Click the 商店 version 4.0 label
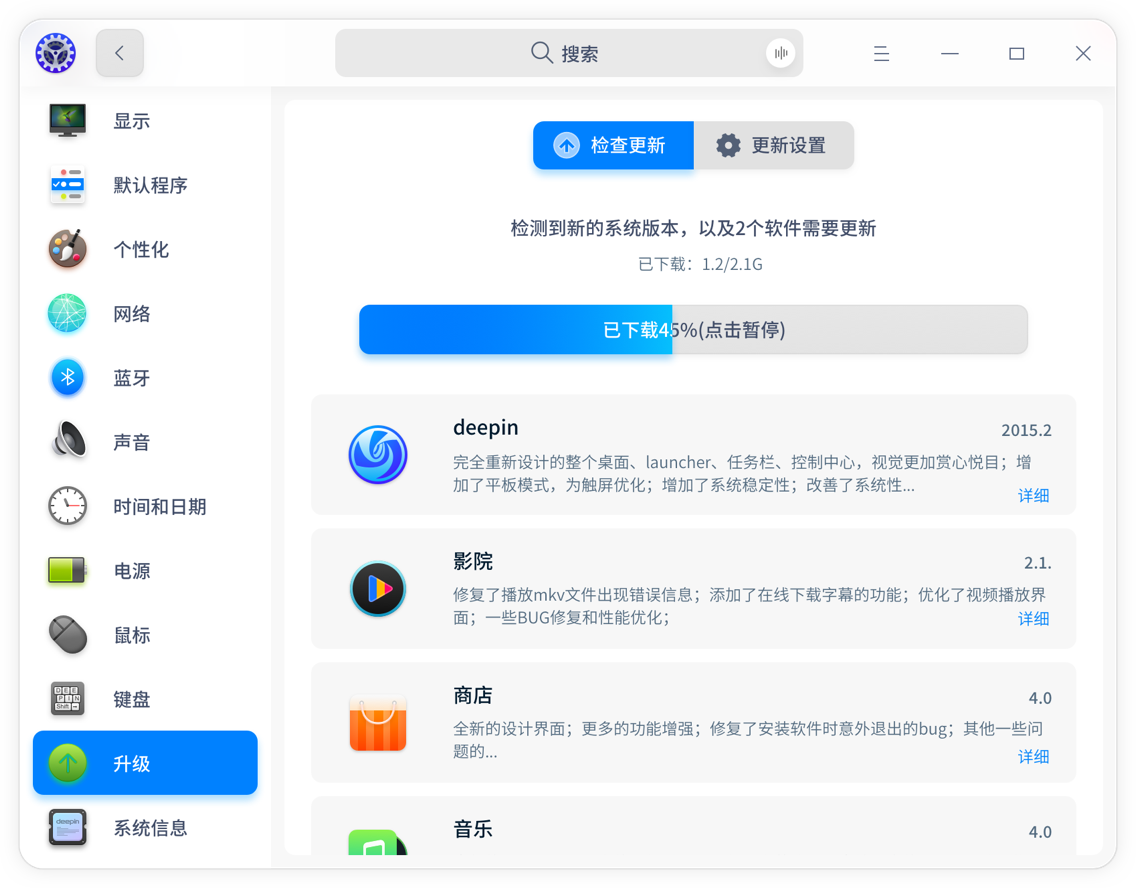This screenshot has height=888, width=1136. (1040, 698)
